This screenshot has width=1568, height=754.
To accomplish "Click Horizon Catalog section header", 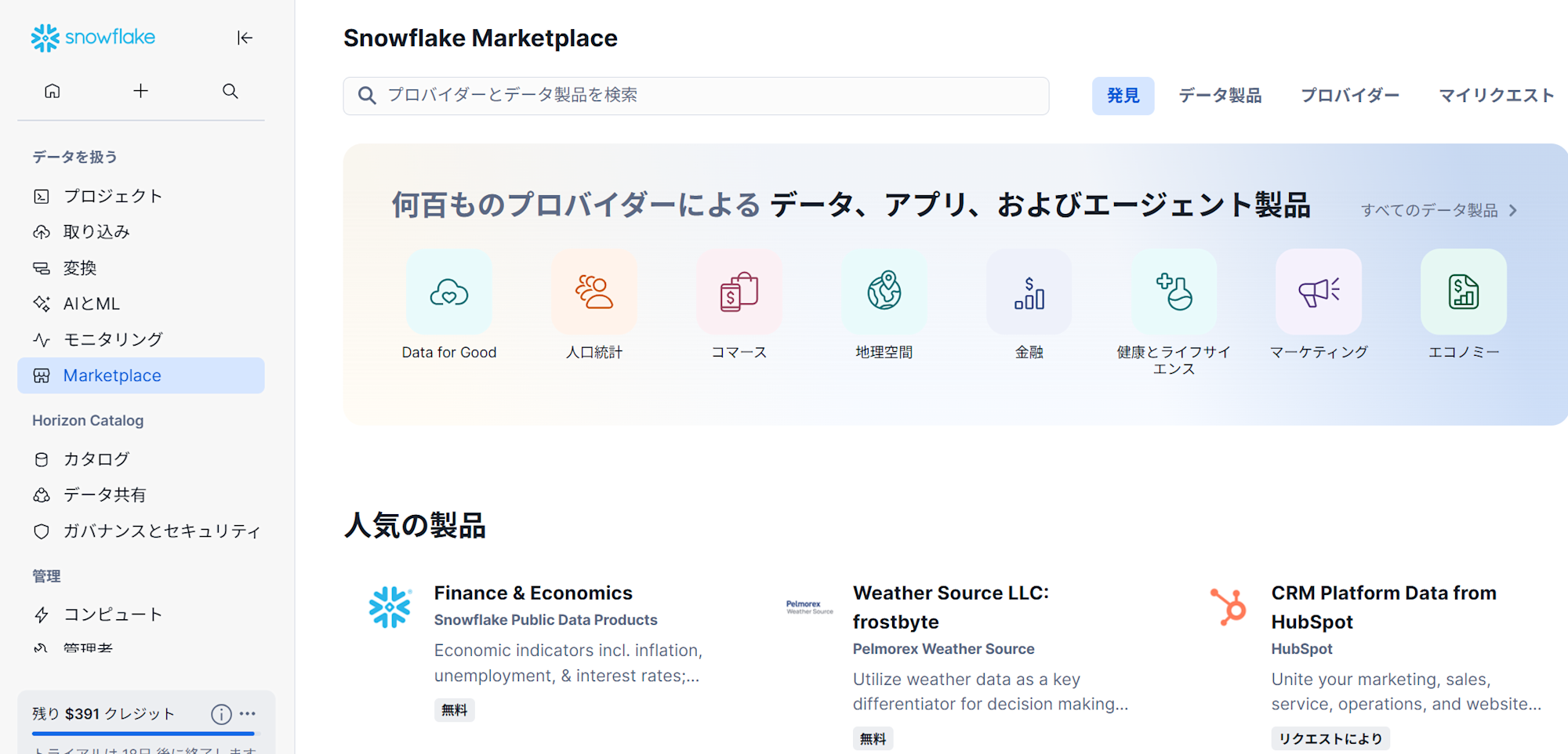I will (x=88, y=421).
